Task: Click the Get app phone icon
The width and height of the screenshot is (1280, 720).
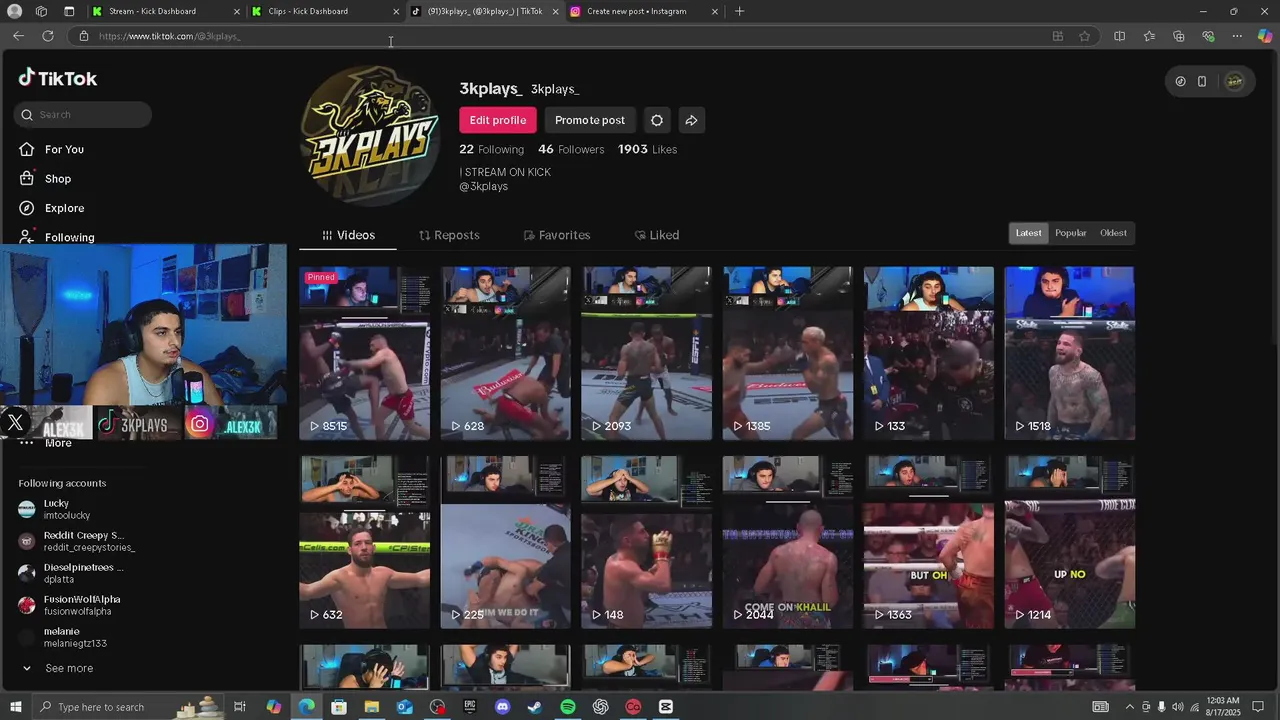Action: tap(1202, 81)
